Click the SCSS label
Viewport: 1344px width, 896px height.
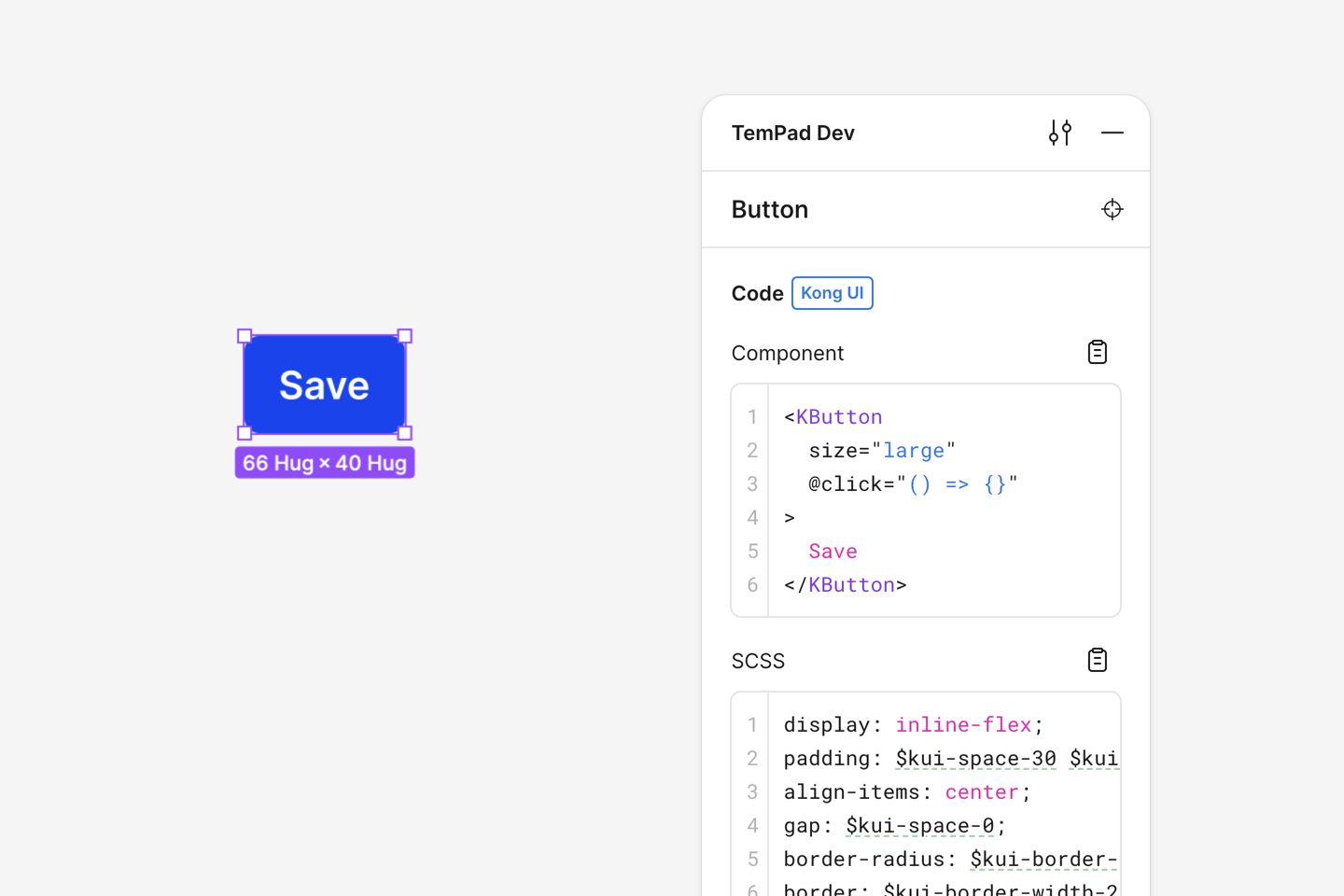tap(758, 661)
